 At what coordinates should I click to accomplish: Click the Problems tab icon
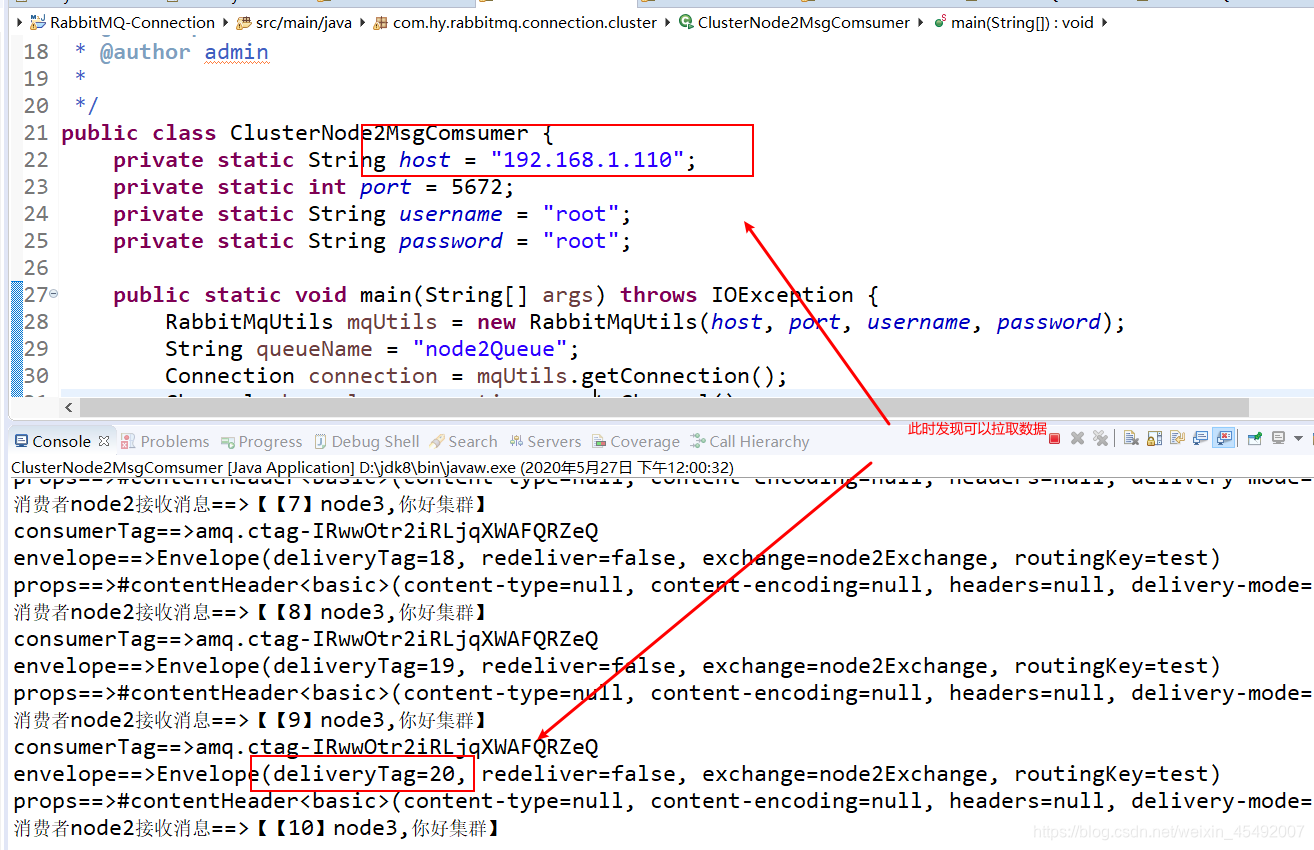click(128, 441)
